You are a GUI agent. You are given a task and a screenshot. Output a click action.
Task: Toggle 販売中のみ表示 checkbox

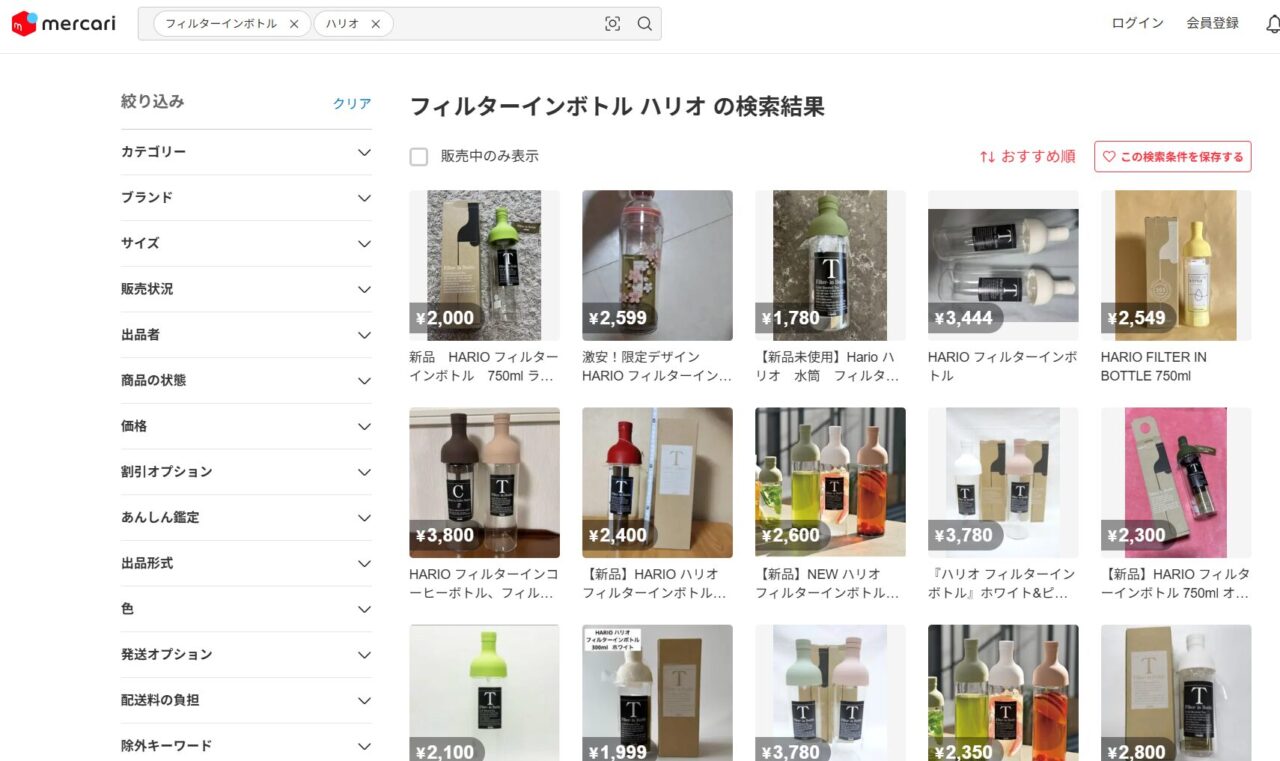(x=419, y=157)
